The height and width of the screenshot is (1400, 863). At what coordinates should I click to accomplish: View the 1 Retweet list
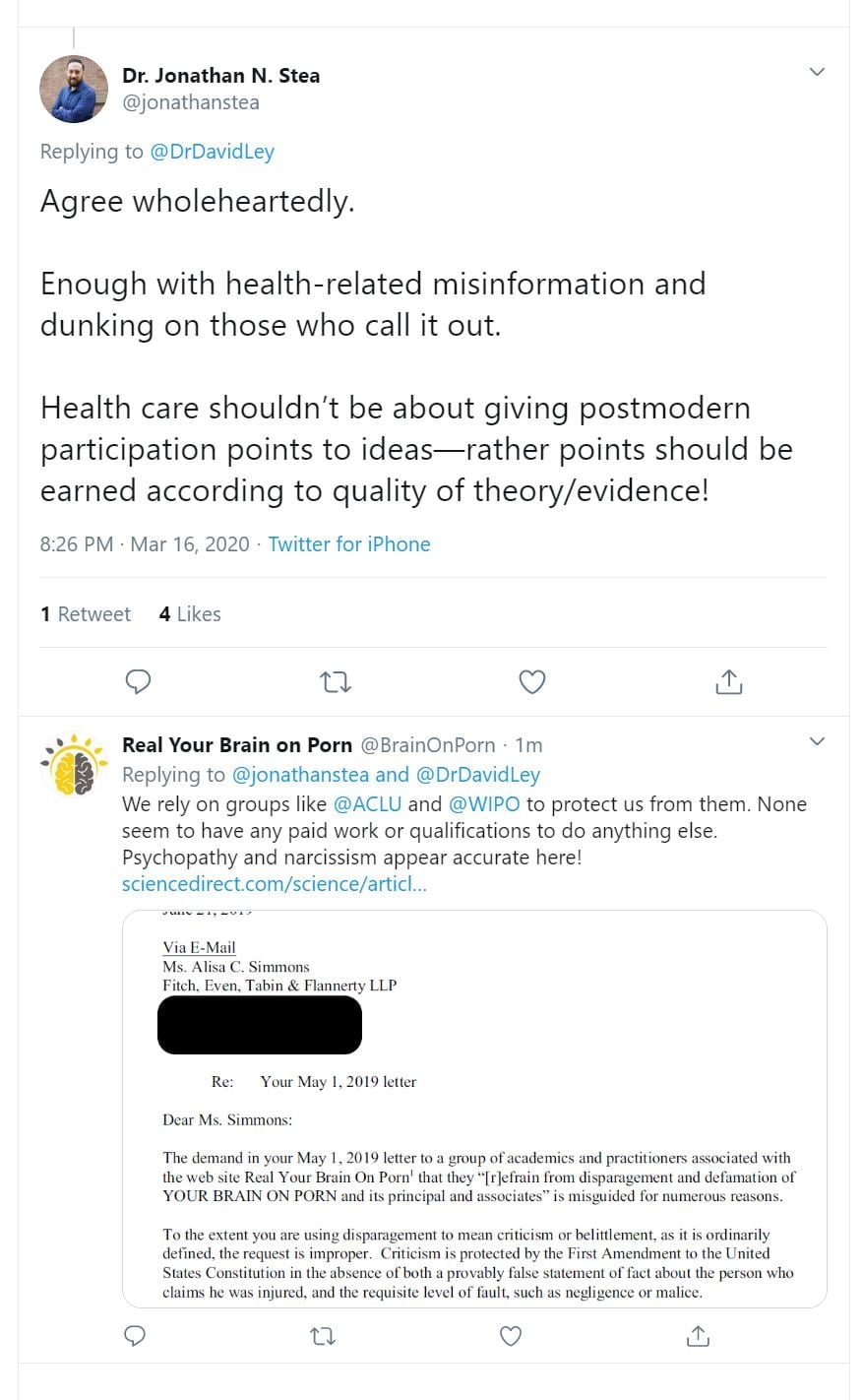(86, 614)
